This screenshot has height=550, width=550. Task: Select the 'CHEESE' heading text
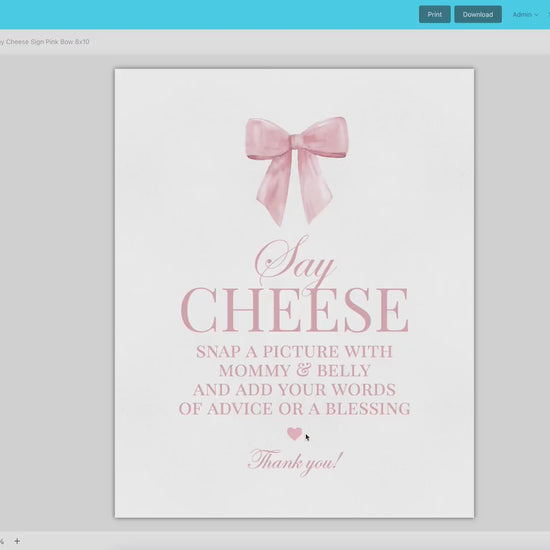[295, 310]
